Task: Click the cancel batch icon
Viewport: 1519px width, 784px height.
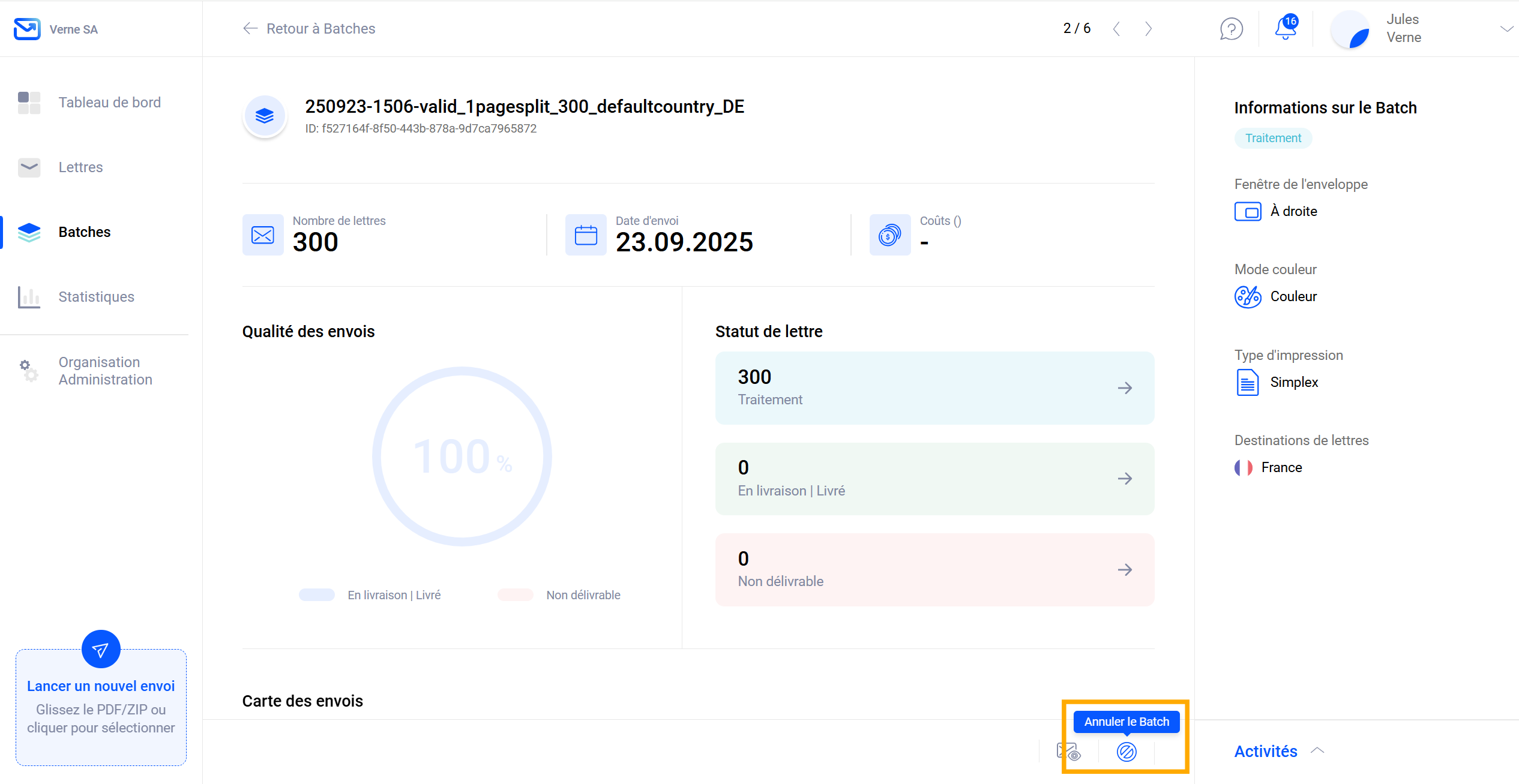Action: (x=1126, y=752)
